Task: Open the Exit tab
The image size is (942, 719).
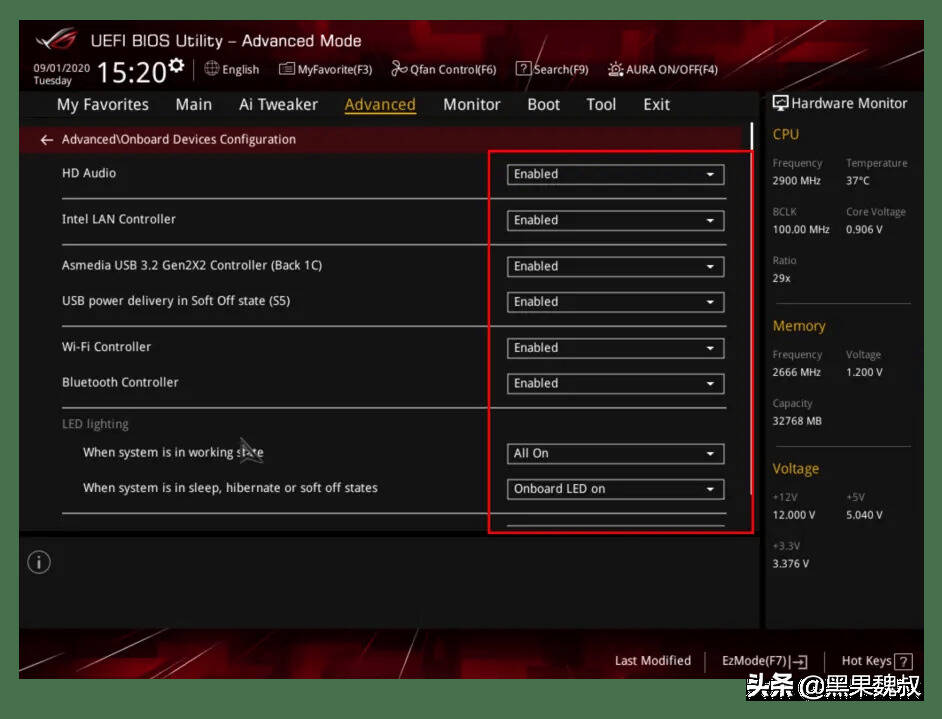Action: (657, 105)
